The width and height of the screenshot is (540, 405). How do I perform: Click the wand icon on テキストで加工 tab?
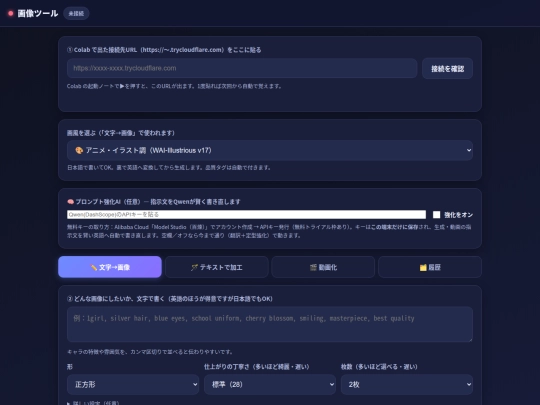coord(194,267)
